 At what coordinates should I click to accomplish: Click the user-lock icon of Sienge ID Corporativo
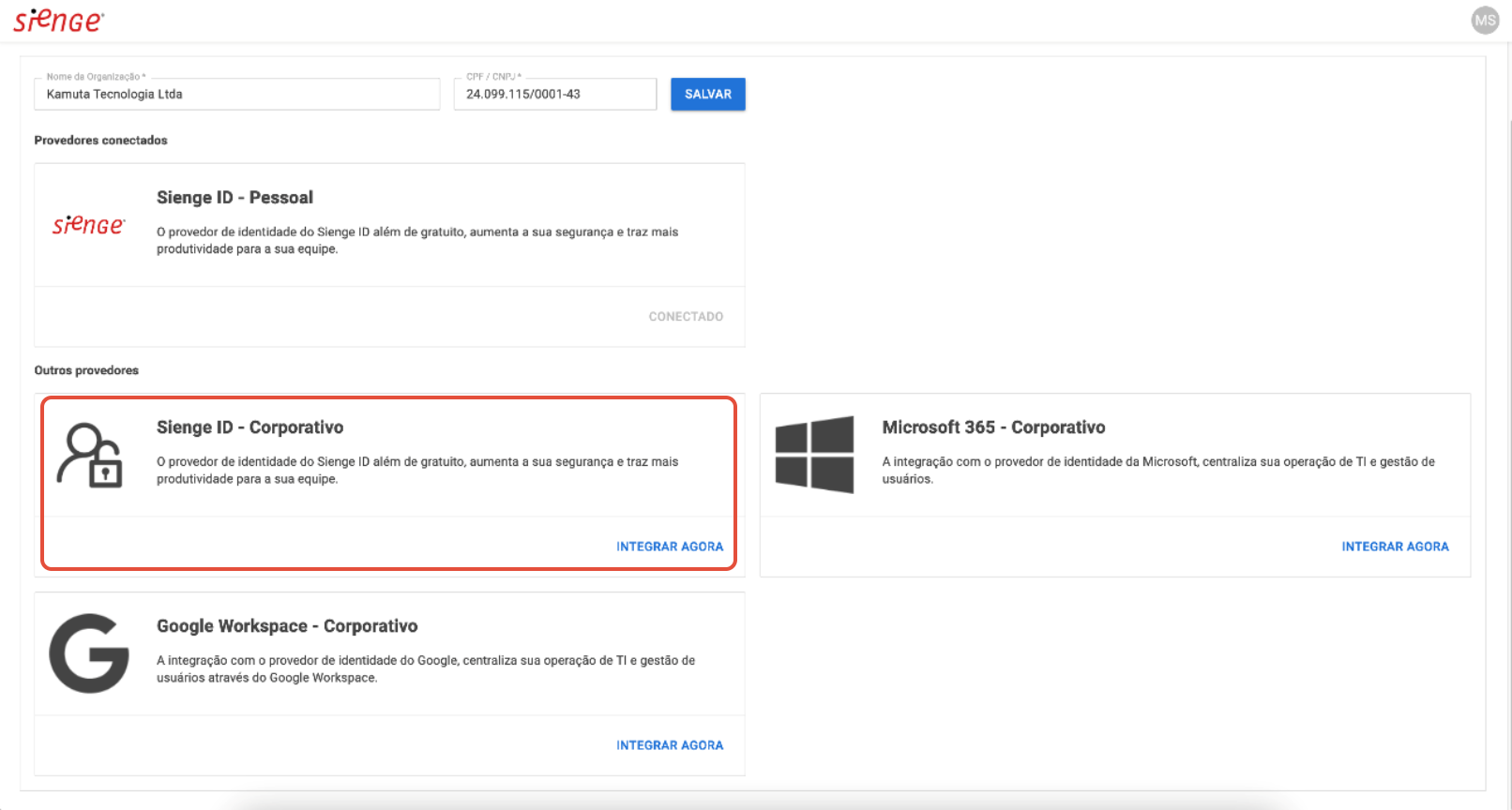click(90, 456)
